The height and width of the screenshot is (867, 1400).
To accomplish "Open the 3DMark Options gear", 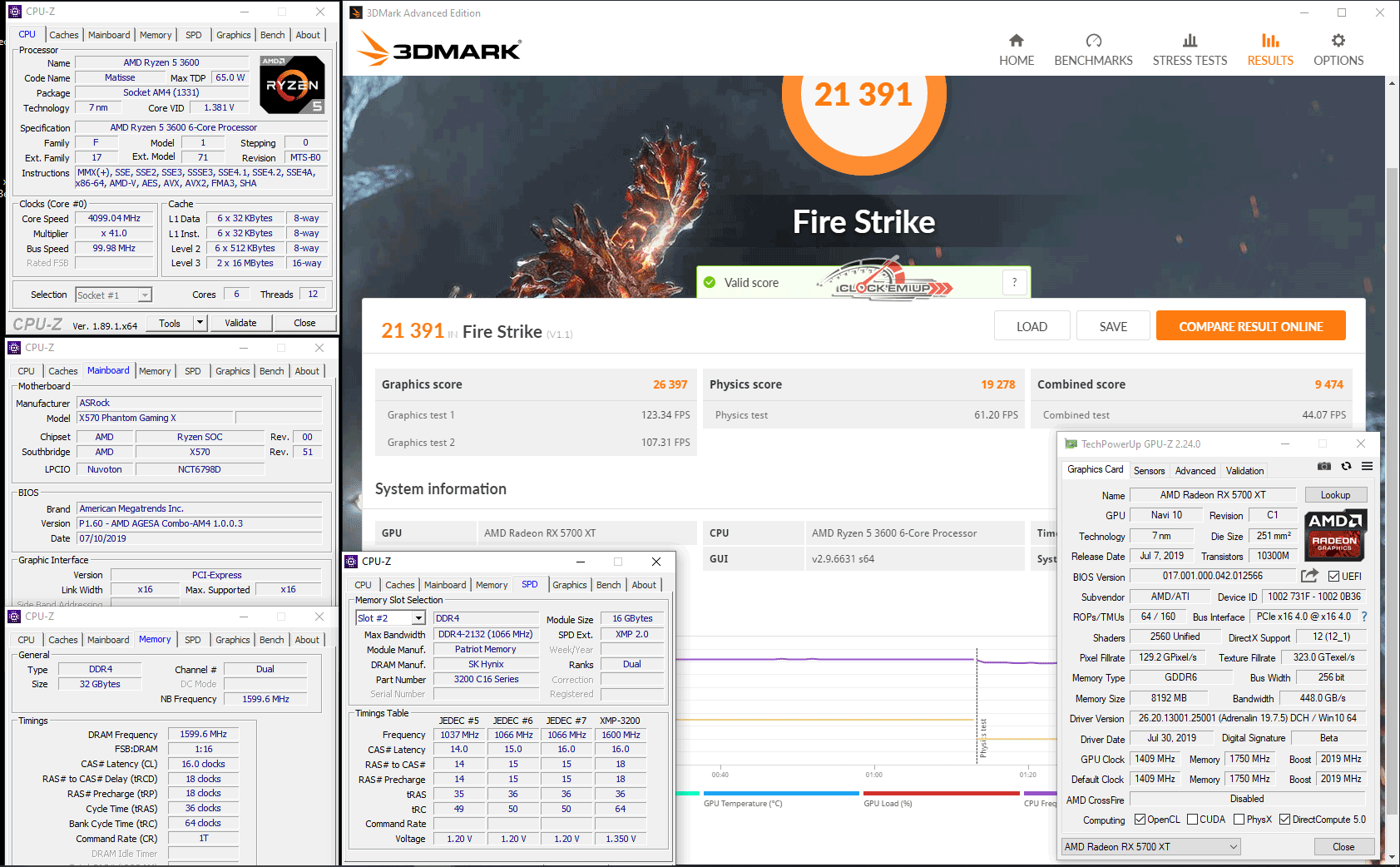I will (x=1338, y=50).
